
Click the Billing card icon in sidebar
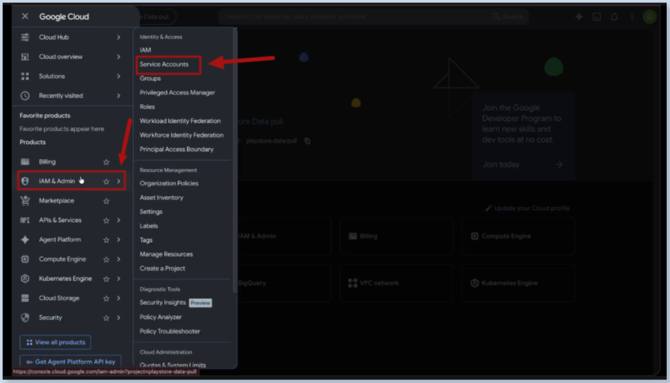click(25, 162)
